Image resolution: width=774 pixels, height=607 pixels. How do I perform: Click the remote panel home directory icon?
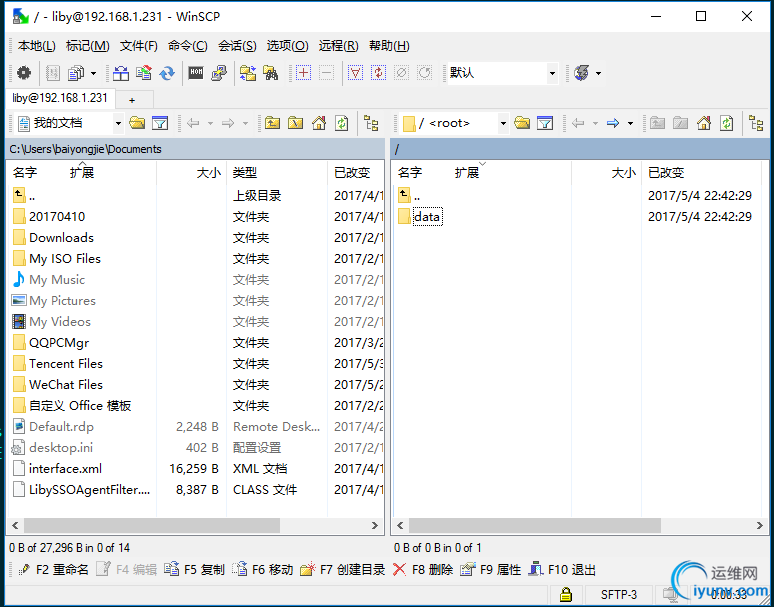click(x=703, y=123)
